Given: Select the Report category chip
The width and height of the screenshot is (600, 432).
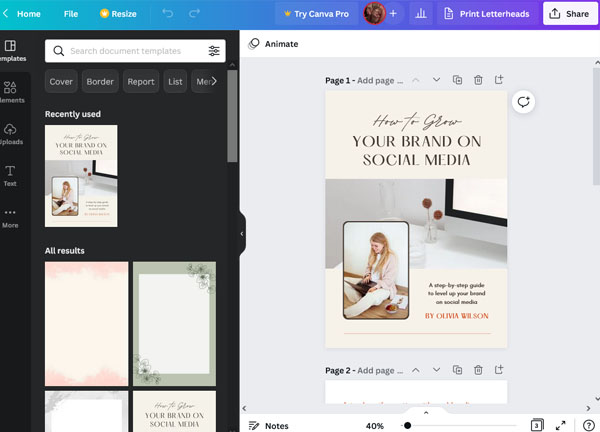Looking at the screenshot, I should click(x=141, y=81).
